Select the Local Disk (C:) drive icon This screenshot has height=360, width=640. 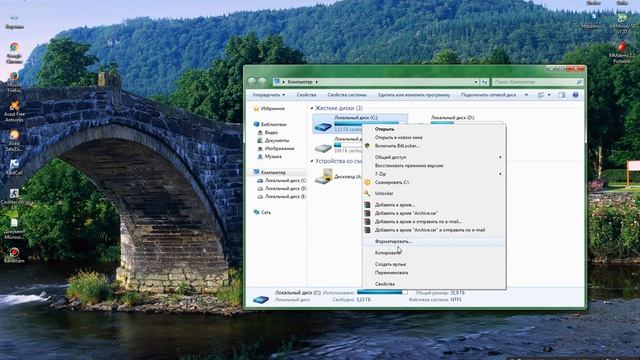pos(323,126)
